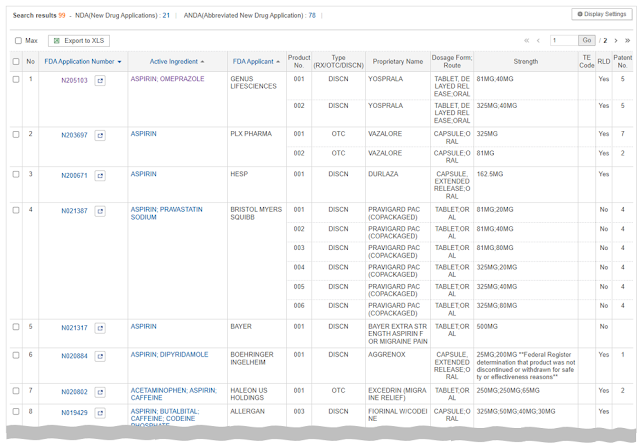Select the AGGRENOX proprietary name cell
The width and height of the screenshot is (640, 446).
(398, 366)
